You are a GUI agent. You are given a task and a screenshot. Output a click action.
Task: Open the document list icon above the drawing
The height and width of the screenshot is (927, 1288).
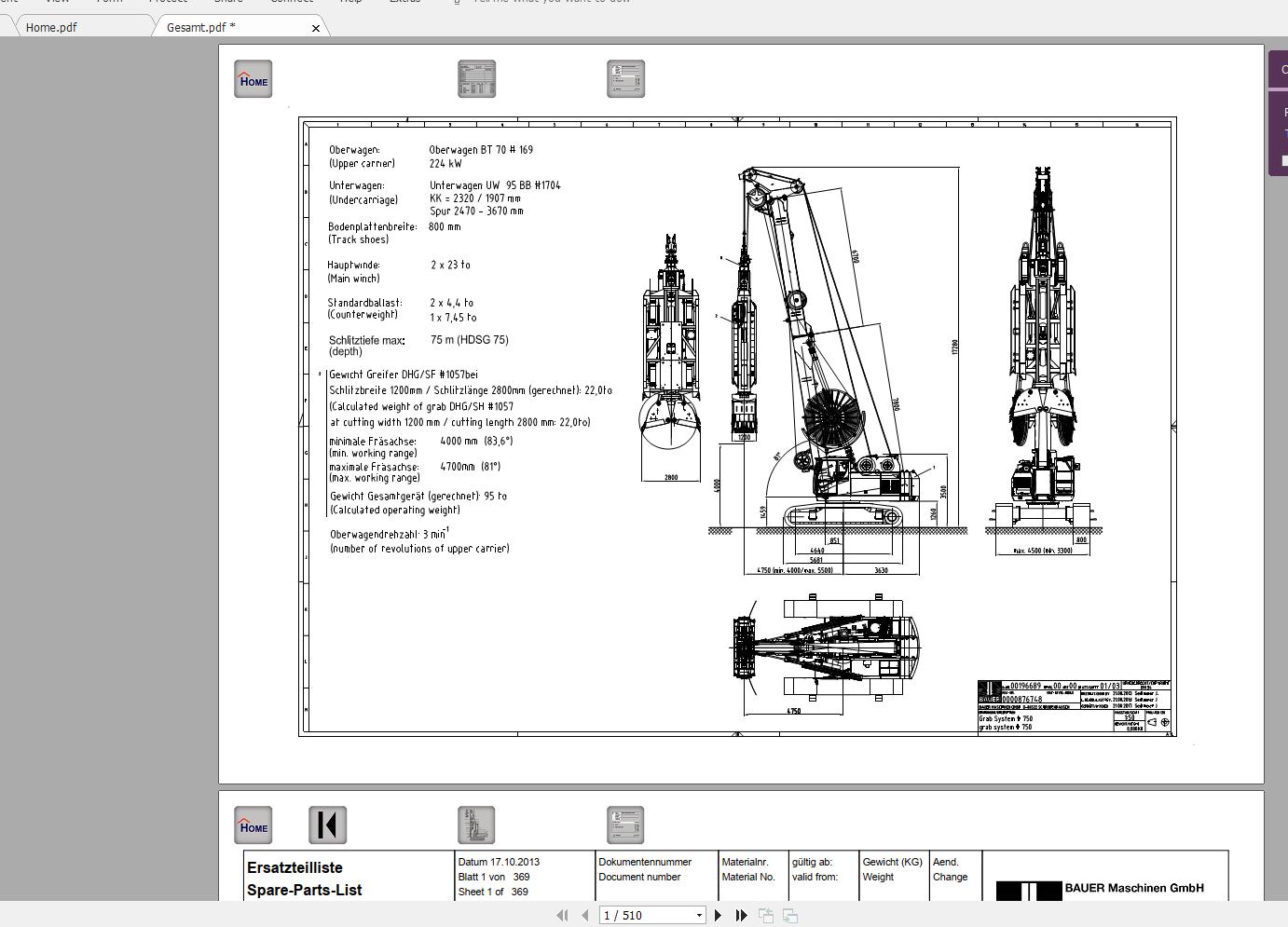coord(625,79)
